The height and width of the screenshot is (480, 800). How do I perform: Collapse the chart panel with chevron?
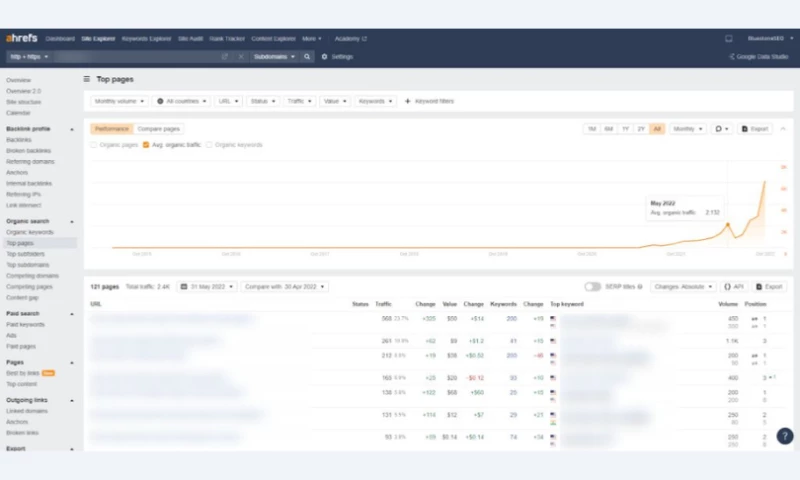point(783,129)
